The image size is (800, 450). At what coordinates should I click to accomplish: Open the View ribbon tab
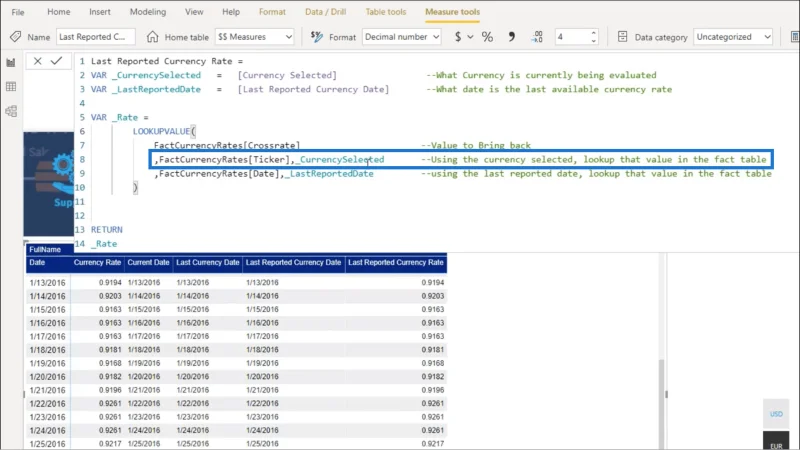194,12
